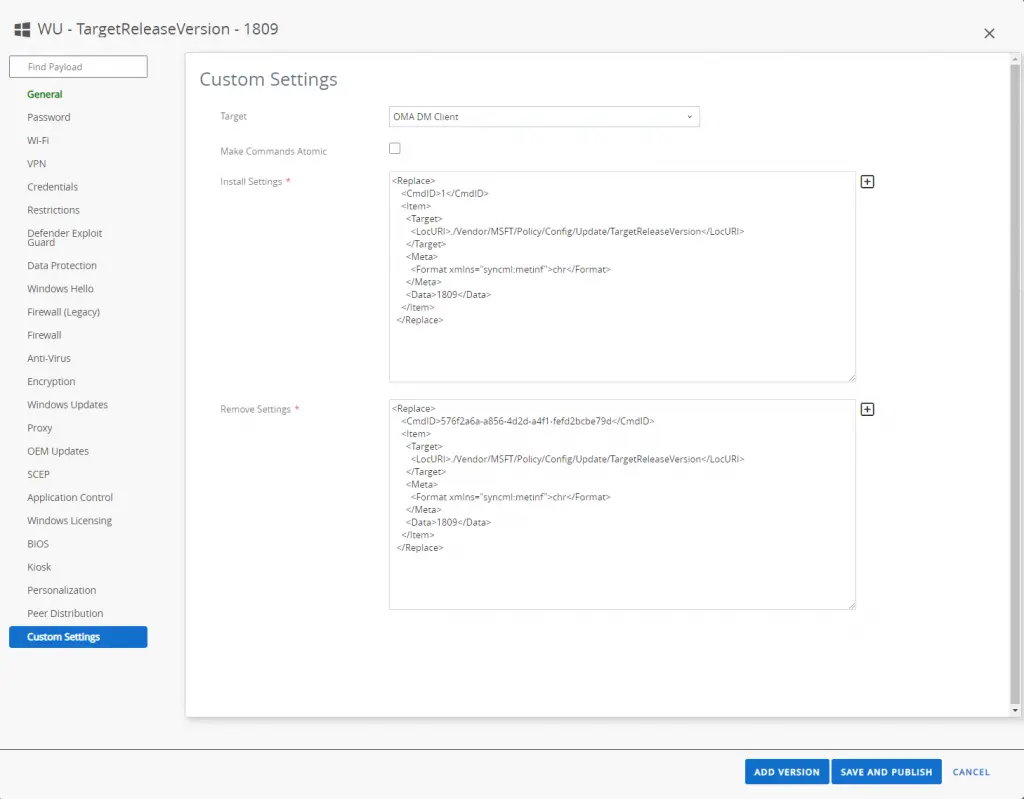Click the Windows logo in the title

click(22, 29)
